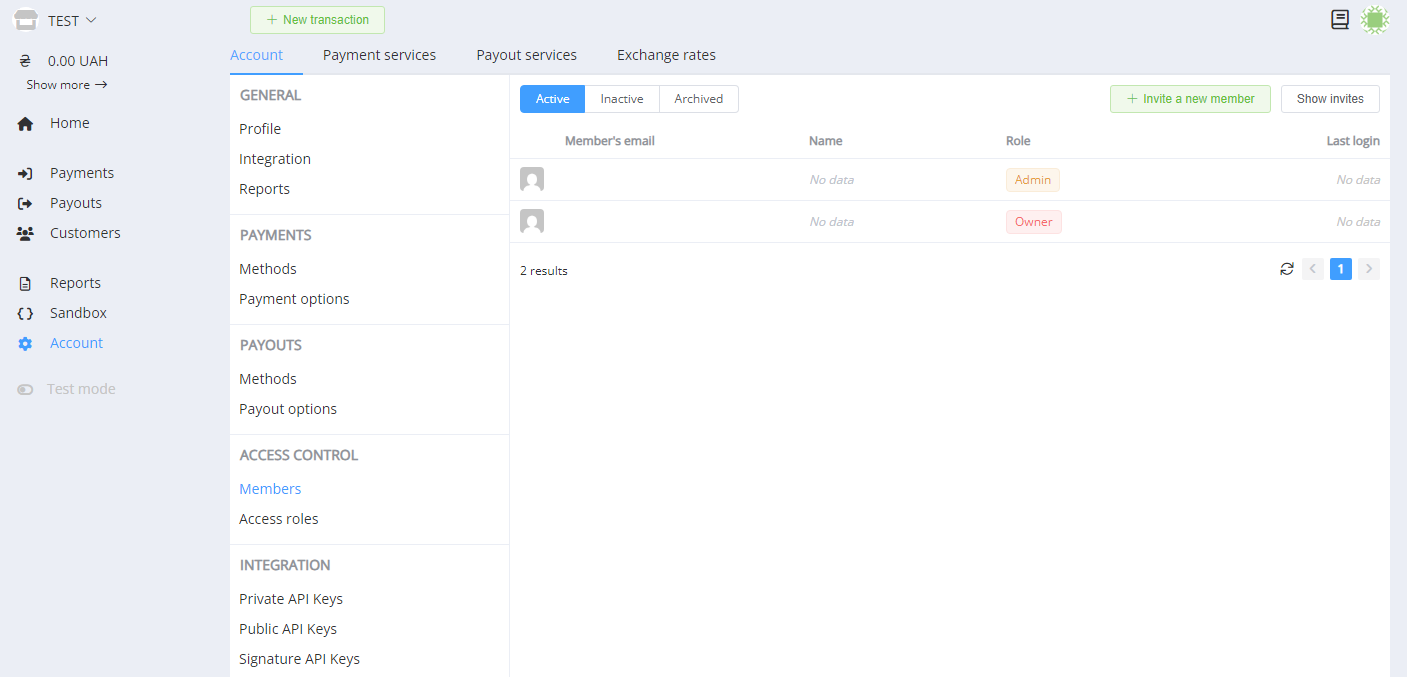Click the Customers people icon
Image resolution: width=1407 pixels, height=677 pixels.
[26, 234]
